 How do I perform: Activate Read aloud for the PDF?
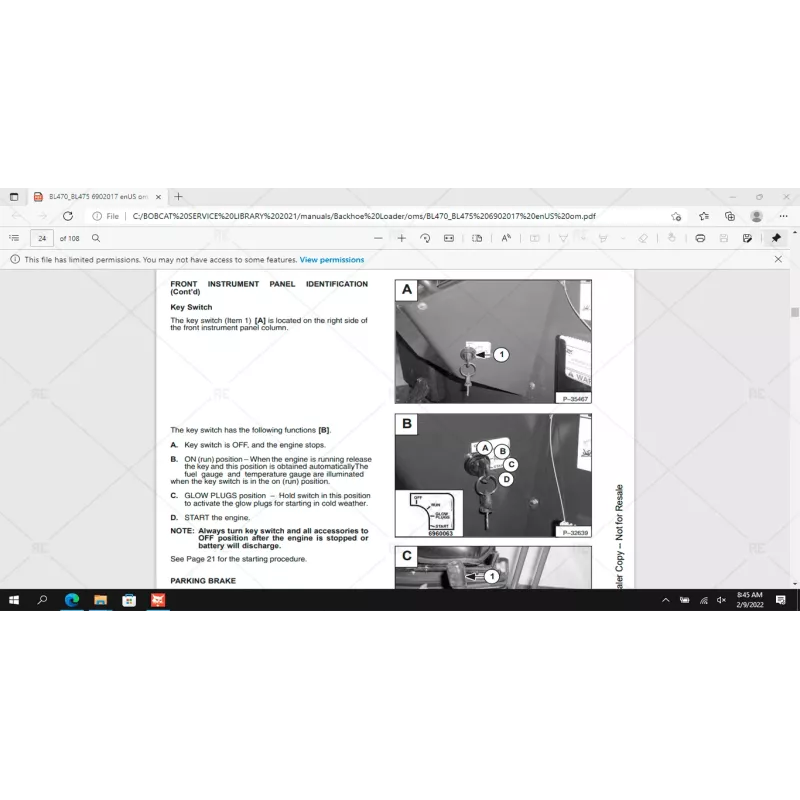pyautogui.click(x=505, y=238)
